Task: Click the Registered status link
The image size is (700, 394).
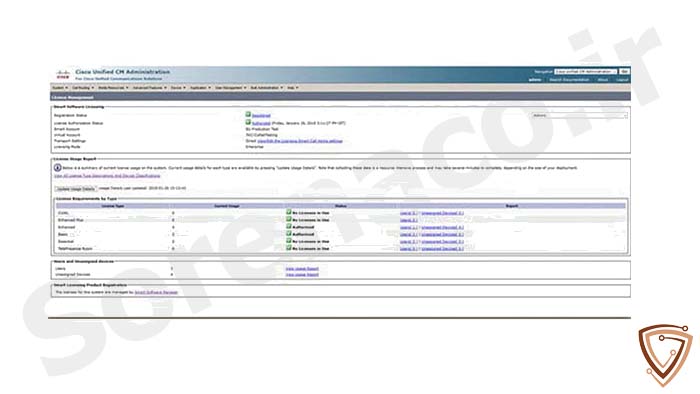Action: (x=261, y=116)
